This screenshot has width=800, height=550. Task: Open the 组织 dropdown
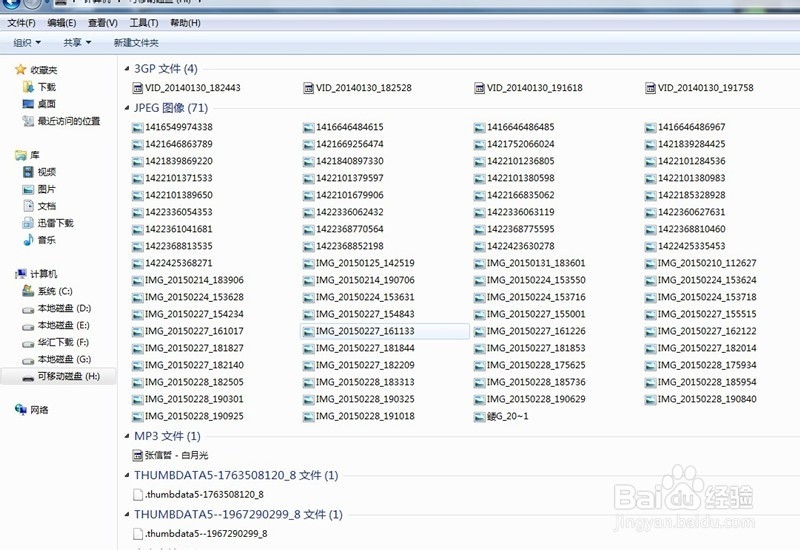(x=27, y=43)
